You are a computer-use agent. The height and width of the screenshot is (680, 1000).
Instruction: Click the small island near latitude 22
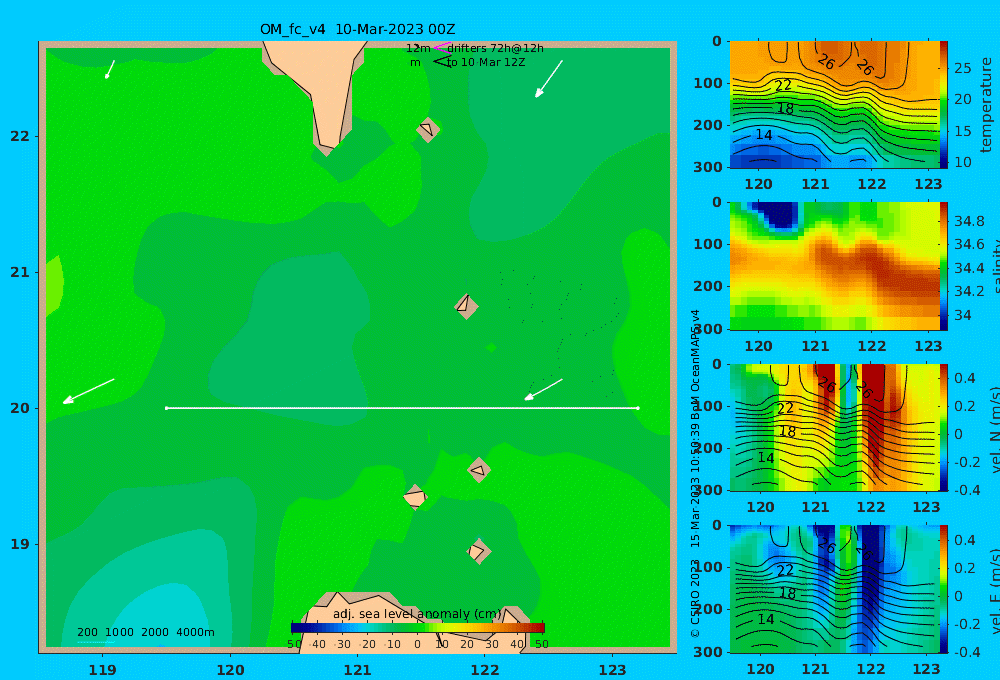428,129
